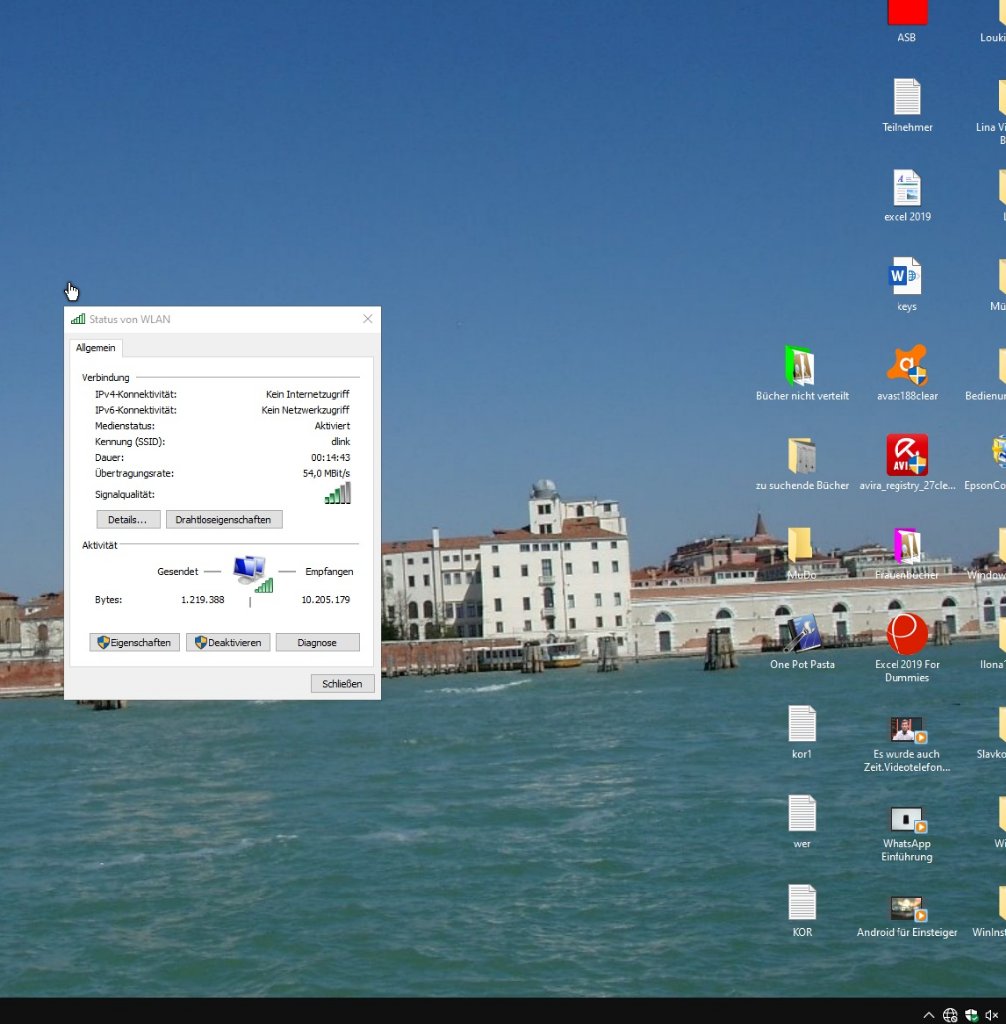Select the WhatsApp Einführung video icon
The height and width of the screenshot is (1024, 1006).
tap(907, 821)
